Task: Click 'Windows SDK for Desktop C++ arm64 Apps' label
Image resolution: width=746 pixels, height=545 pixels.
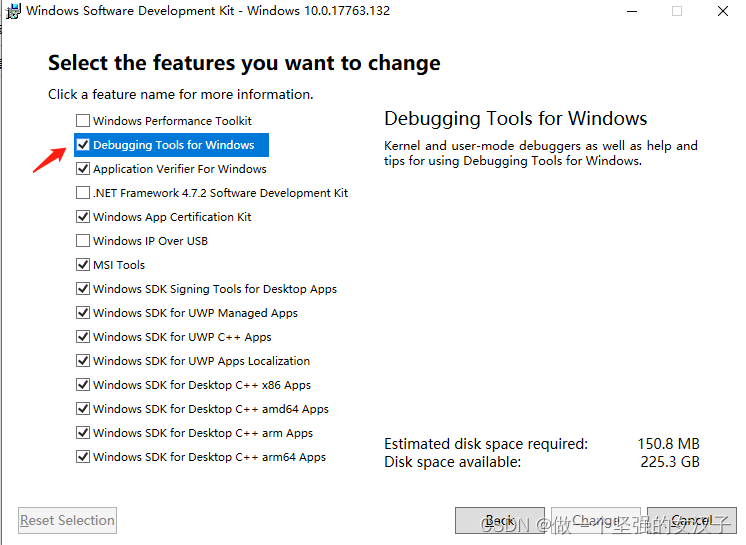Action: (209, 457)
